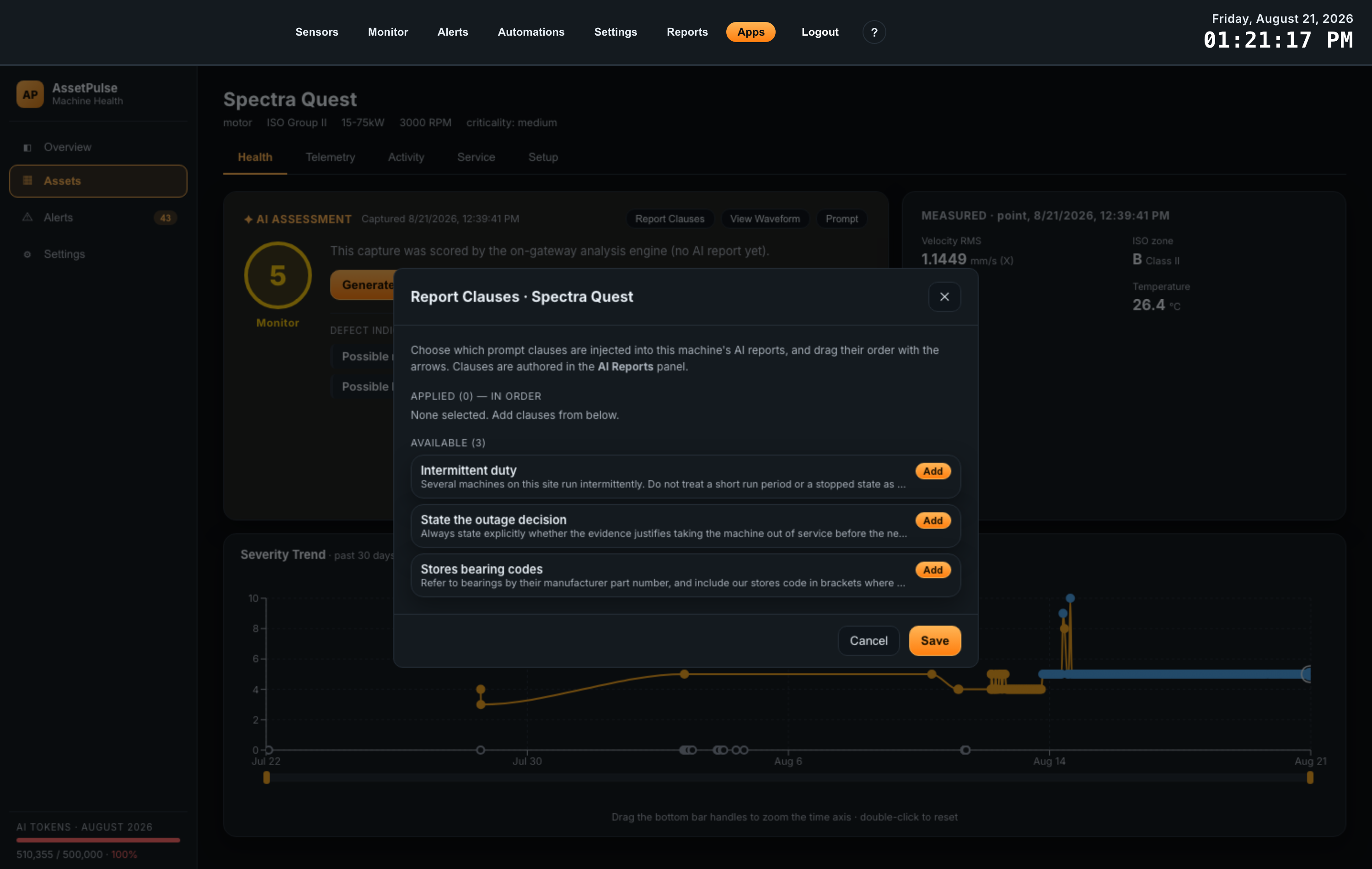Click the trend data point near Aug 21

(x=1308, y=674)
